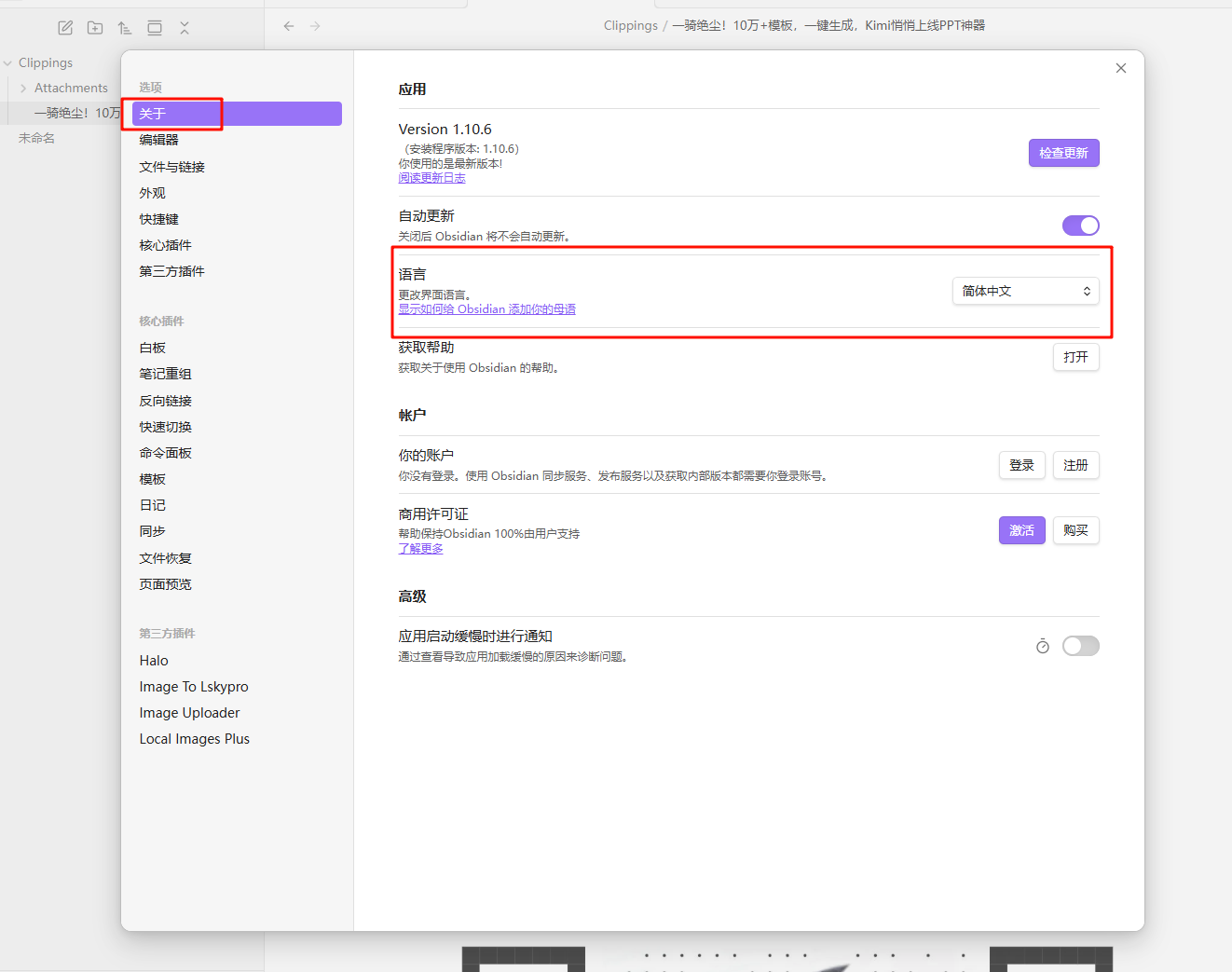
Task: Click the auto-reveal current file icon
Action: pyautogui.click(x=155, y=28)
